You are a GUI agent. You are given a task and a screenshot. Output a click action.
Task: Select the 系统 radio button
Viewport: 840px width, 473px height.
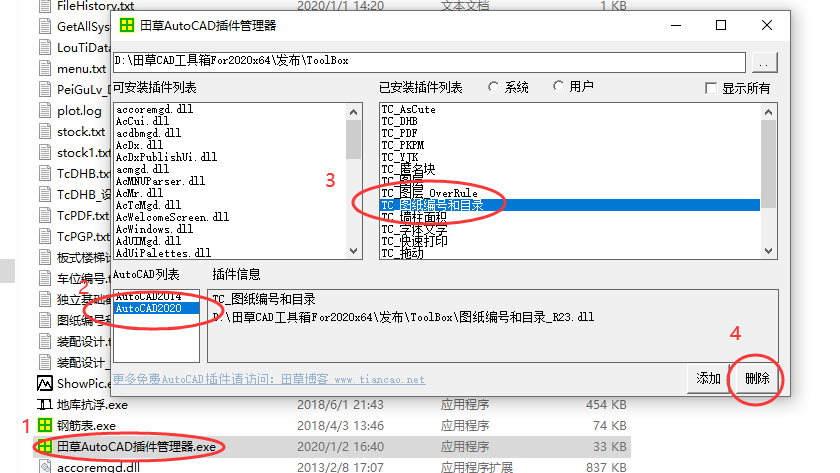pyautogui.click(x=493, y=87)
